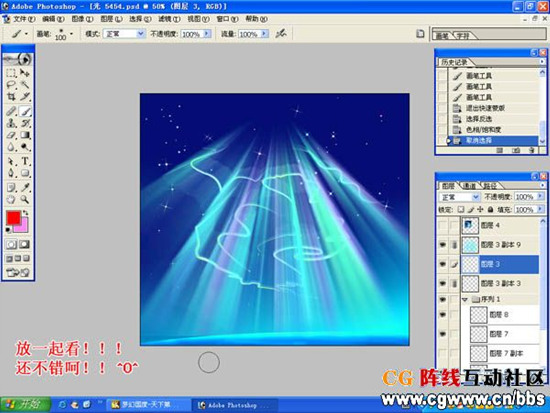
Task: Reset to default foreground and background colors
Action: [x=8, y=230]
